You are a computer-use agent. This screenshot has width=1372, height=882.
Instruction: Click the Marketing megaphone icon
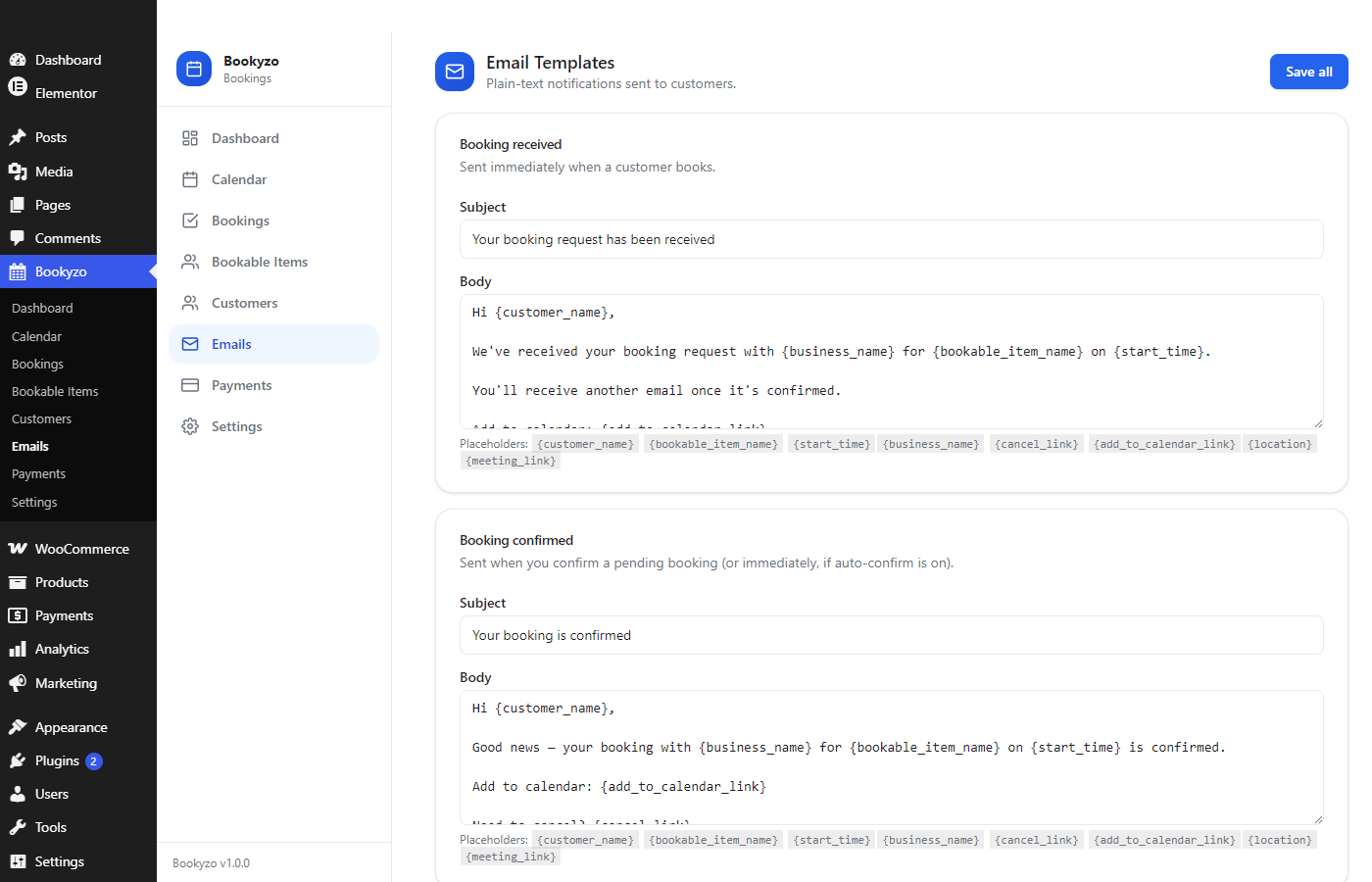point(18,683)
